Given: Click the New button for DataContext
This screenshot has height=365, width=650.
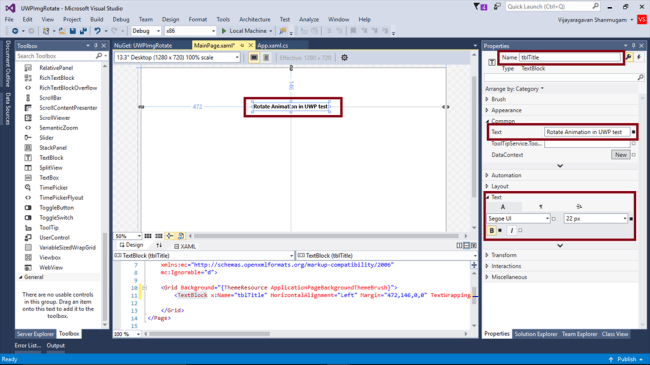Looking at the screenshot, I should click(621, 155).
